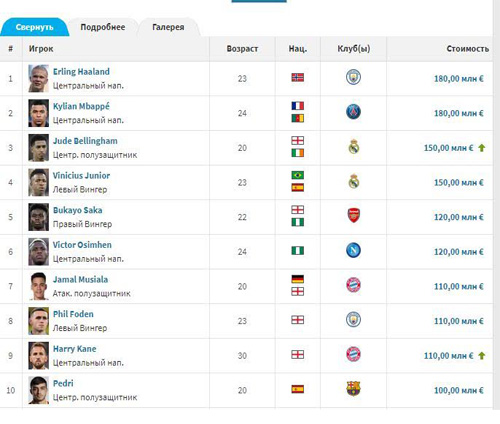Click the Brazil flag next to Vinicius Junior
The height and width of the screenshot is (424, 500).
[x=298, y=175]
